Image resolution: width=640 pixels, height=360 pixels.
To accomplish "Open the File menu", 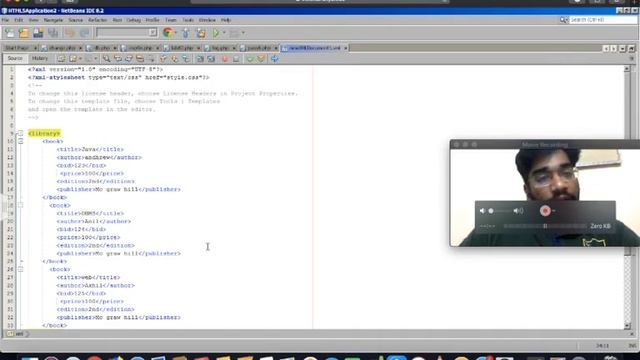I will (x=5, y=20).
